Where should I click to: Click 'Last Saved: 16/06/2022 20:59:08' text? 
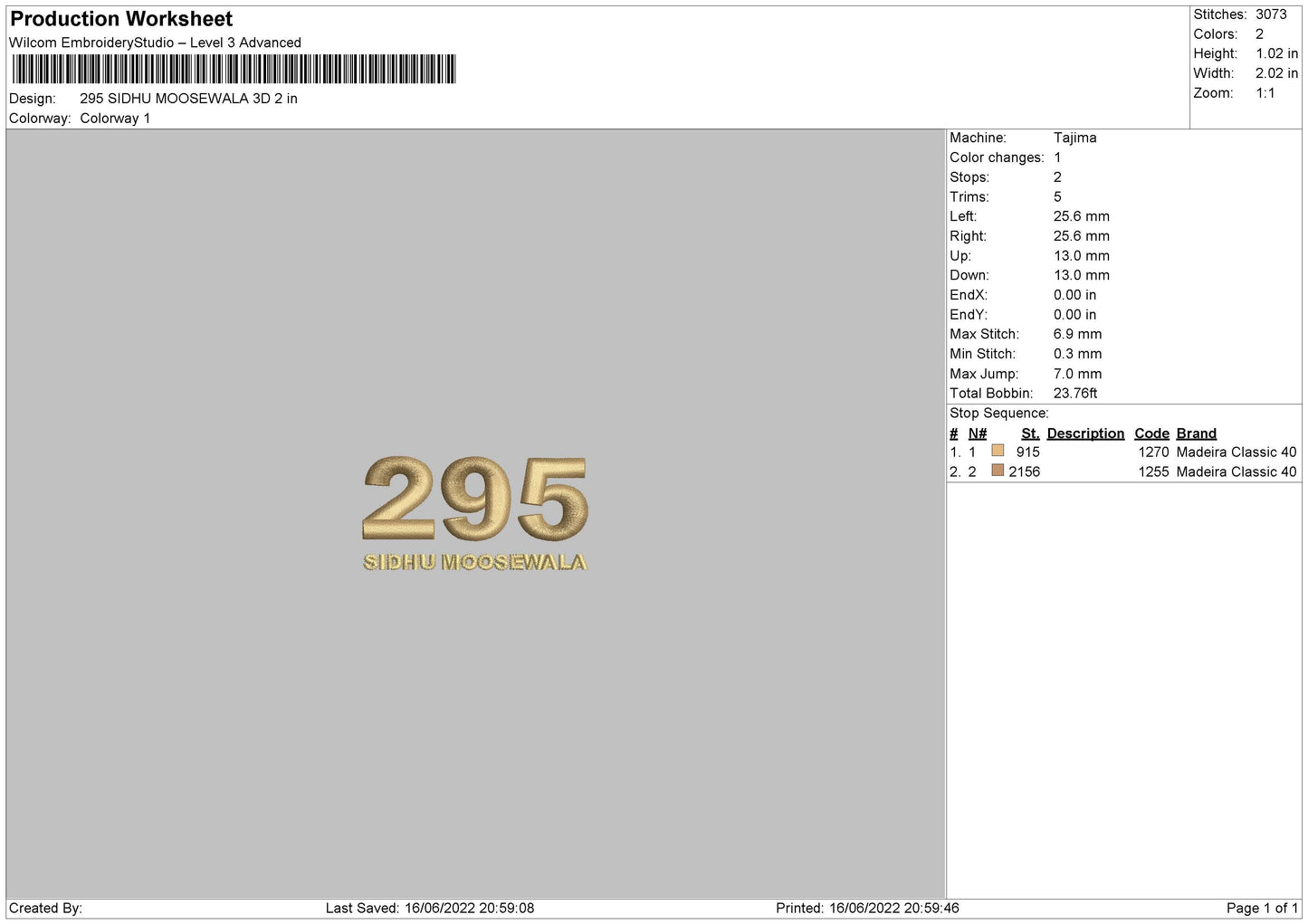(x=430, y=909)
